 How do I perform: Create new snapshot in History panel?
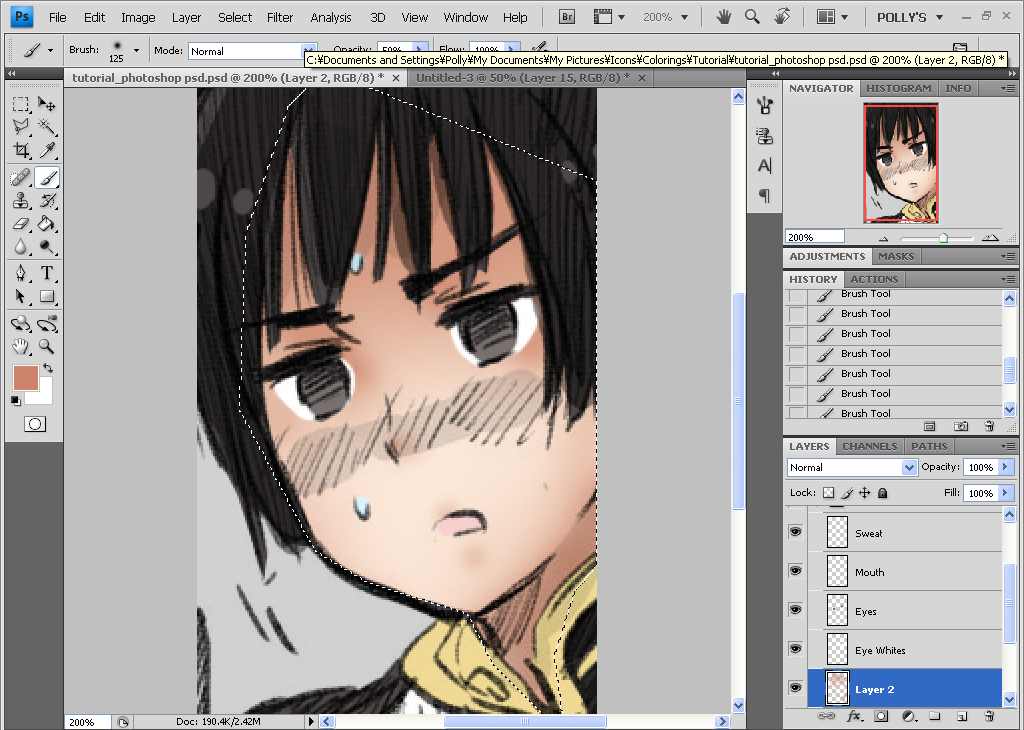tap(961, 426)
